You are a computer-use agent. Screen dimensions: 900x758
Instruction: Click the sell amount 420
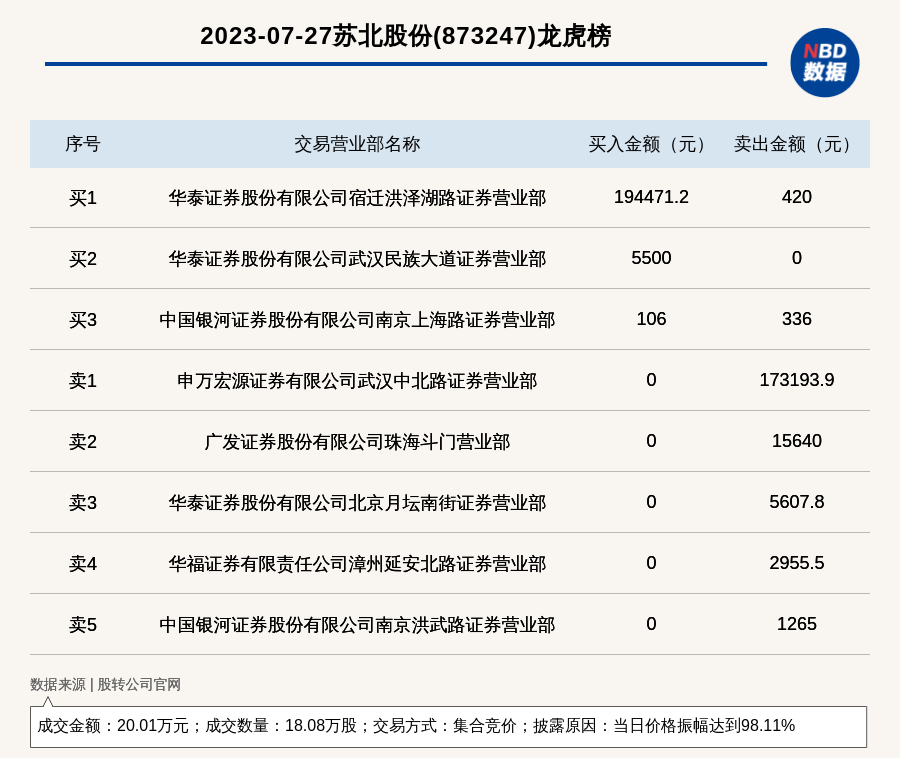pos(797,197)
